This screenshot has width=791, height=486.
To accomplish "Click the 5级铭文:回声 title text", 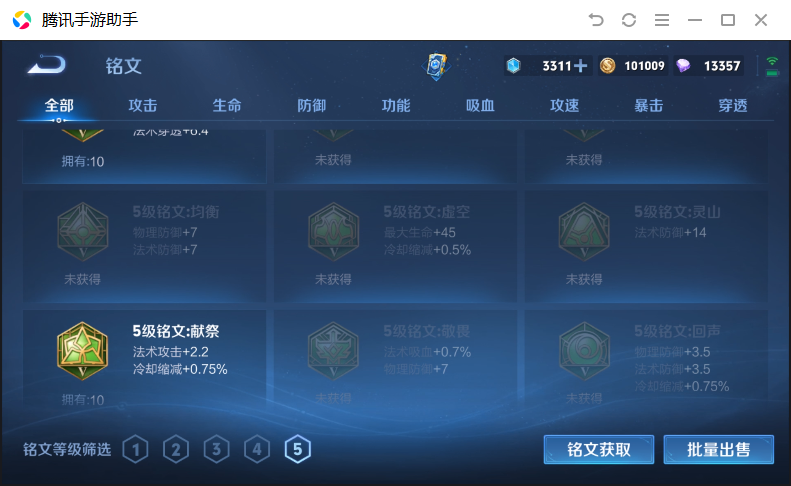I will click(677, 331).
